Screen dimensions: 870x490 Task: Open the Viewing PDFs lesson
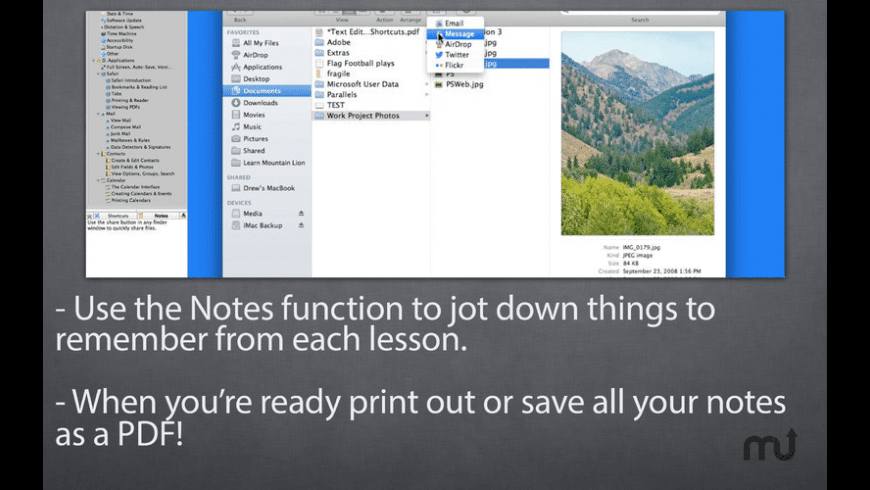125,107
